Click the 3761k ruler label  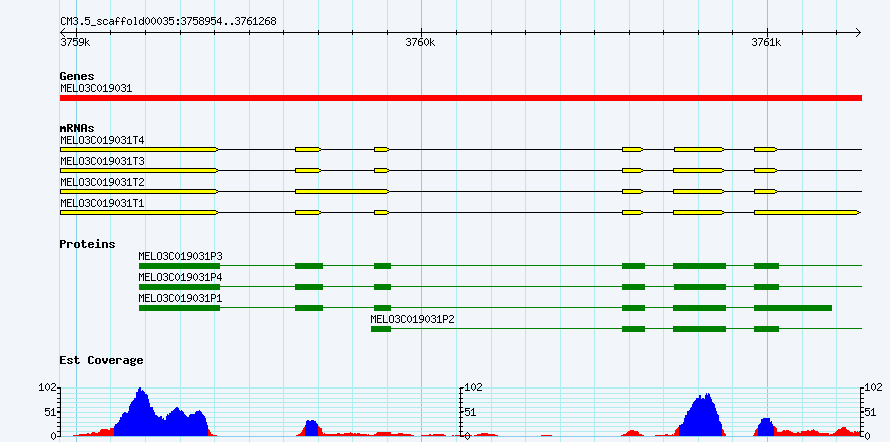click(x=766, y=42)
